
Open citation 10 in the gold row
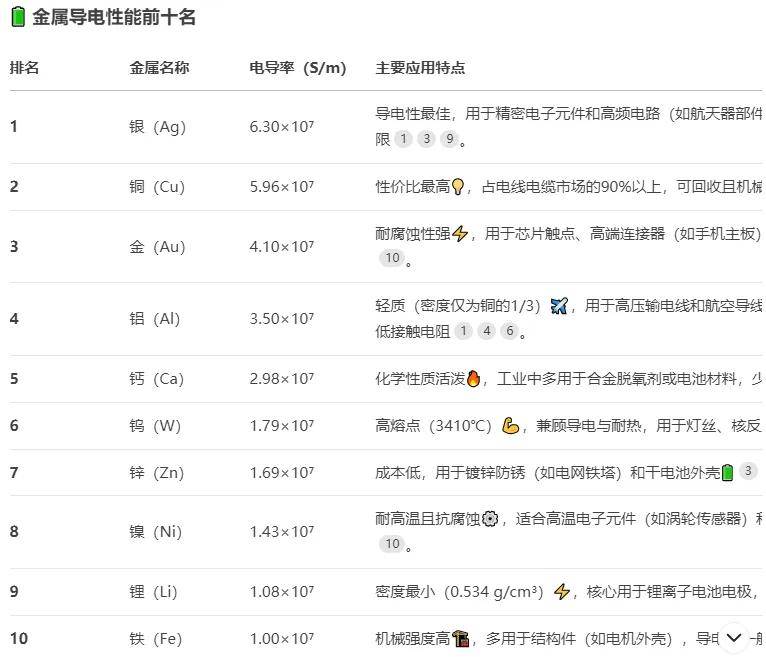(392, 258)
